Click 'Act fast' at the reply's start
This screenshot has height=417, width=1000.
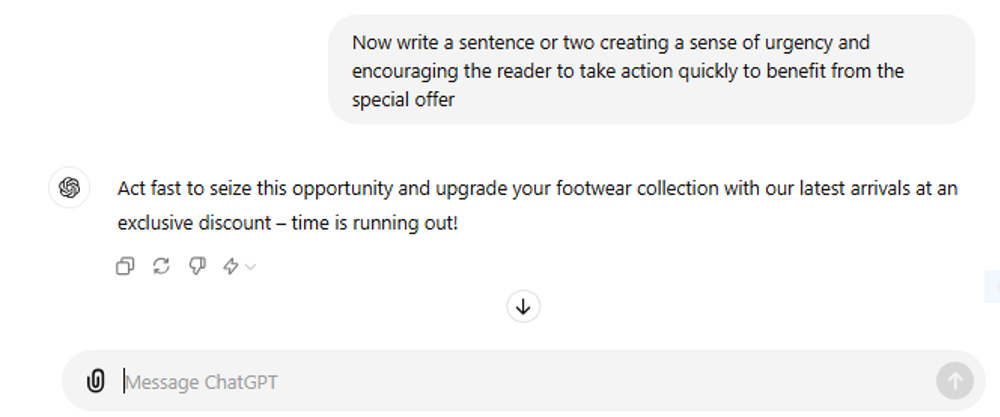(150, 189)
